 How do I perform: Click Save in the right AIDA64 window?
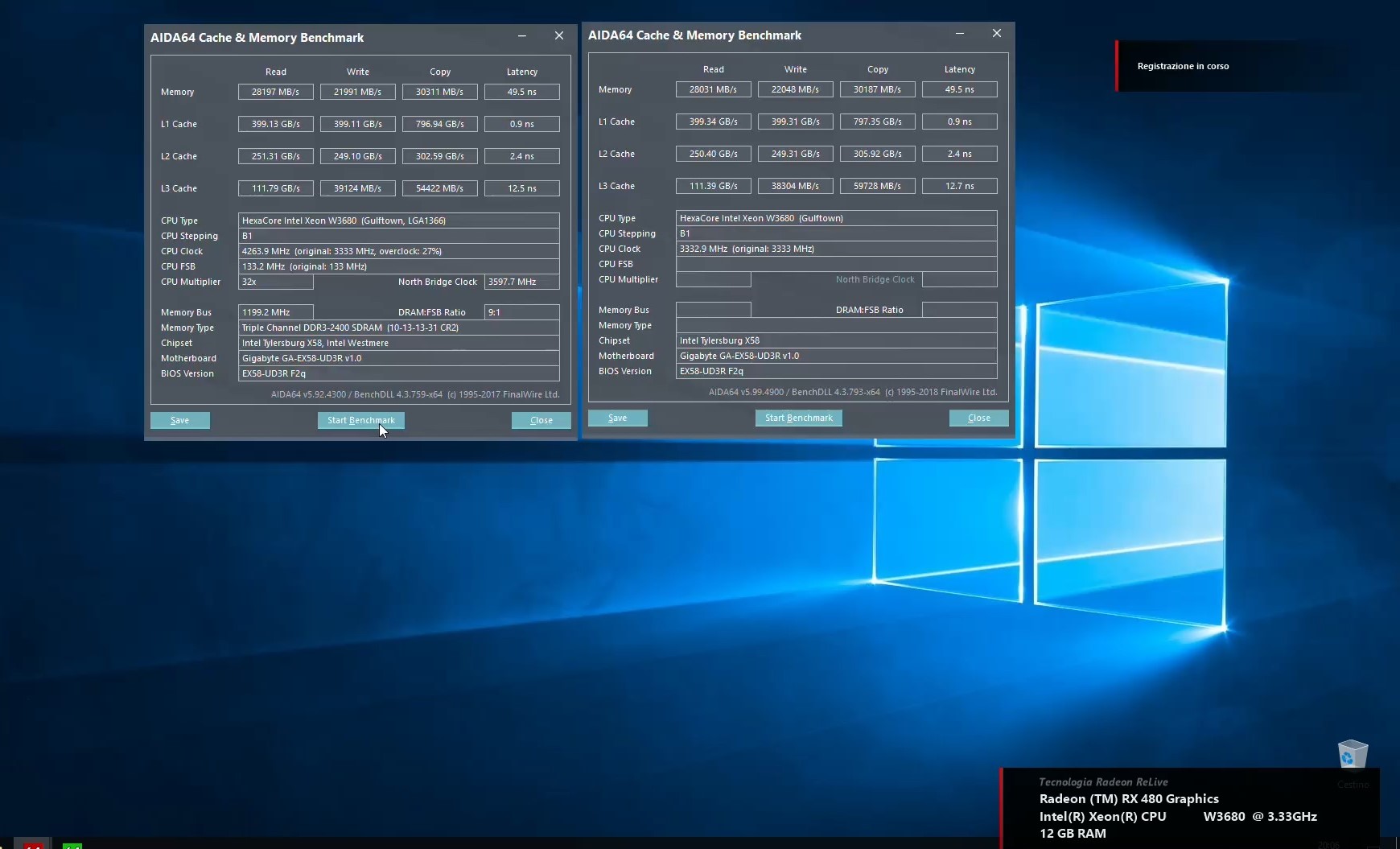(618, 418)
